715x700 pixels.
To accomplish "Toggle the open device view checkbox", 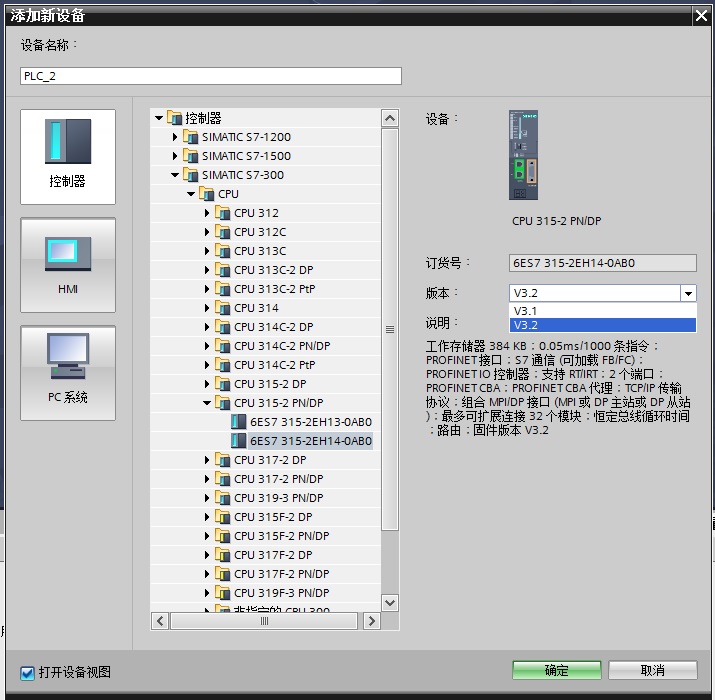I will 27,672.
